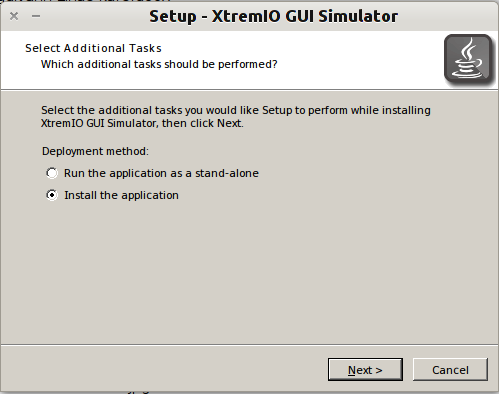Image resolution: width=499 pixels, height=394 pixels.
Task: Click the "Deployment method:" label
Action: (x=95, y=151)
